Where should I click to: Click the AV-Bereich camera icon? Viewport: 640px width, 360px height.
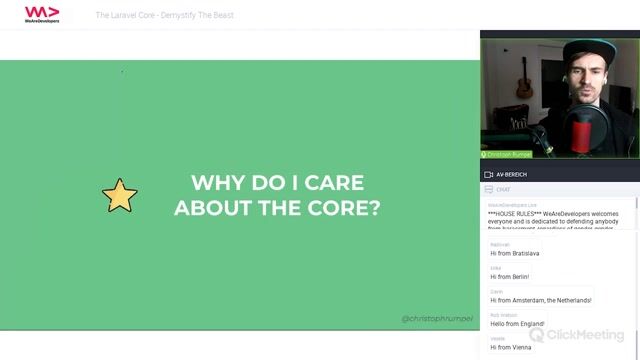[x=488, y=175]
